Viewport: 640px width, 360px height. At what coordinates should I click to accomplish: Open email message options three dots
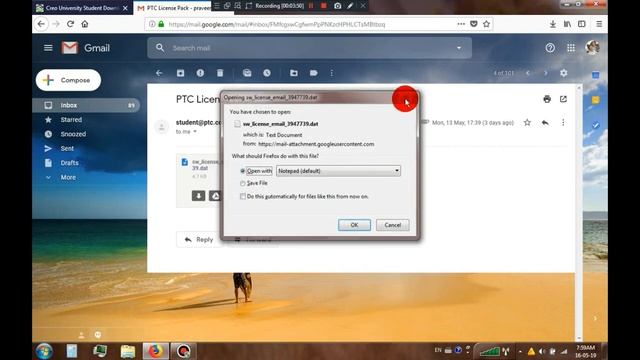tap(563, 122)
